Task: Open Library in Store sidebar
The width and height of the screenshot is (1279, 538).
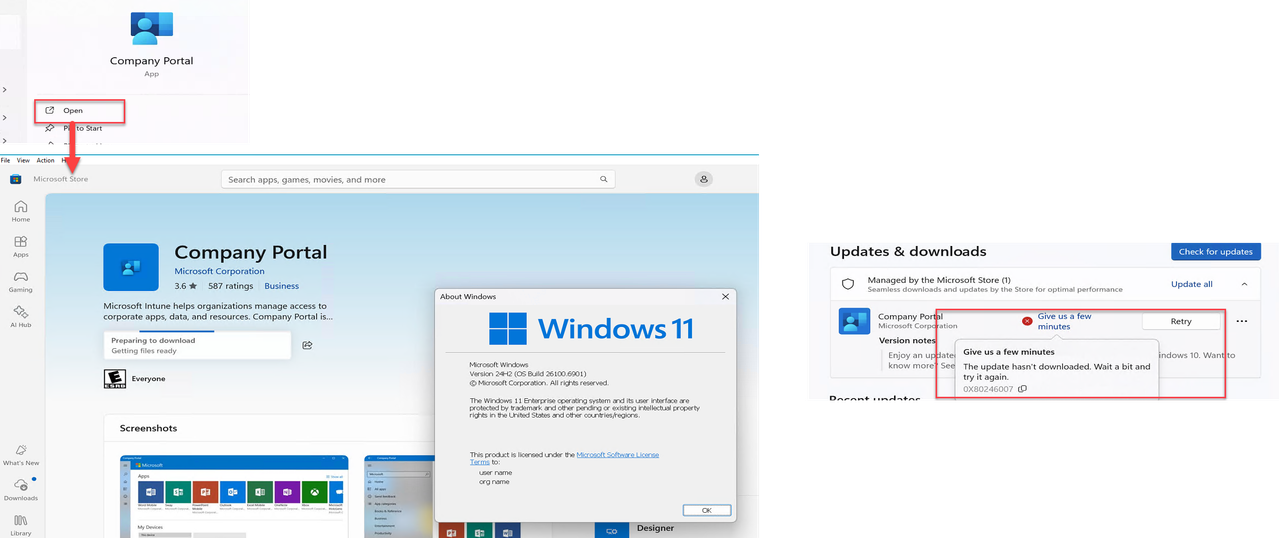Action: (20, 524)
